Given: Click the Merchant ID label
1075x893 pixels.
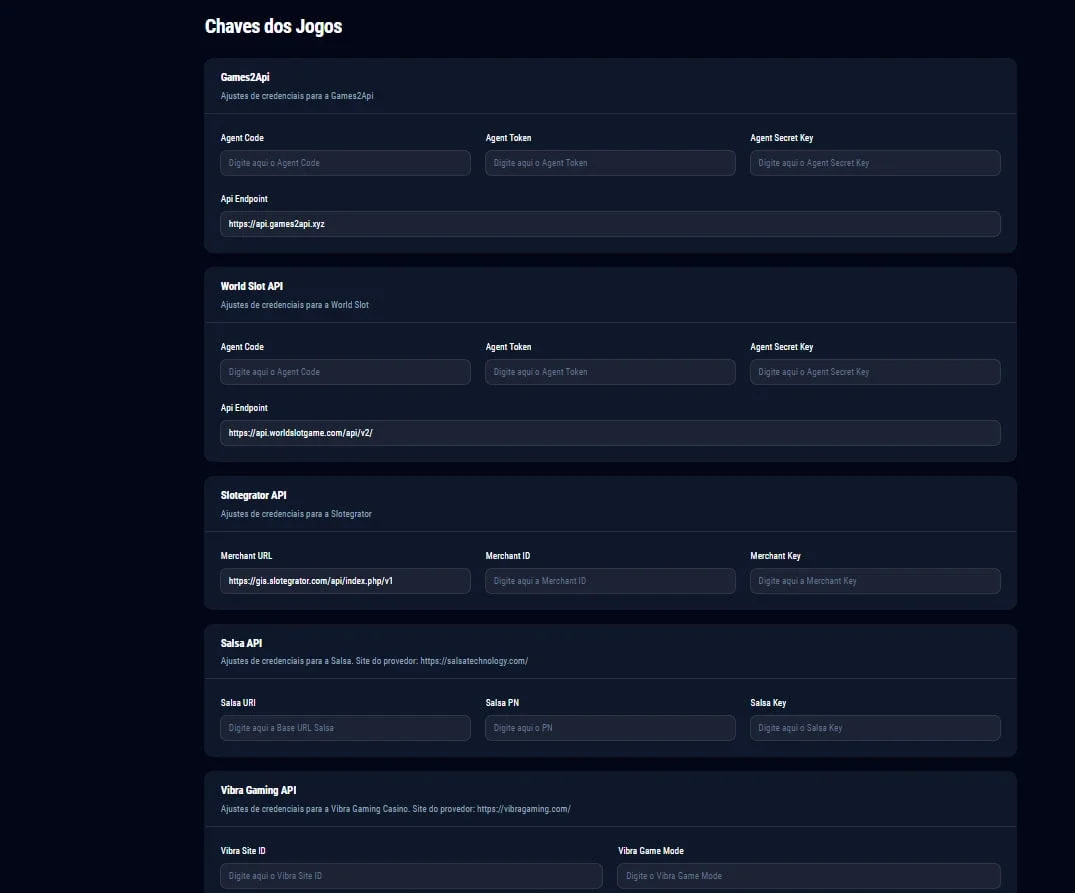Looking at the screenshot, I should tap(508, 556).
